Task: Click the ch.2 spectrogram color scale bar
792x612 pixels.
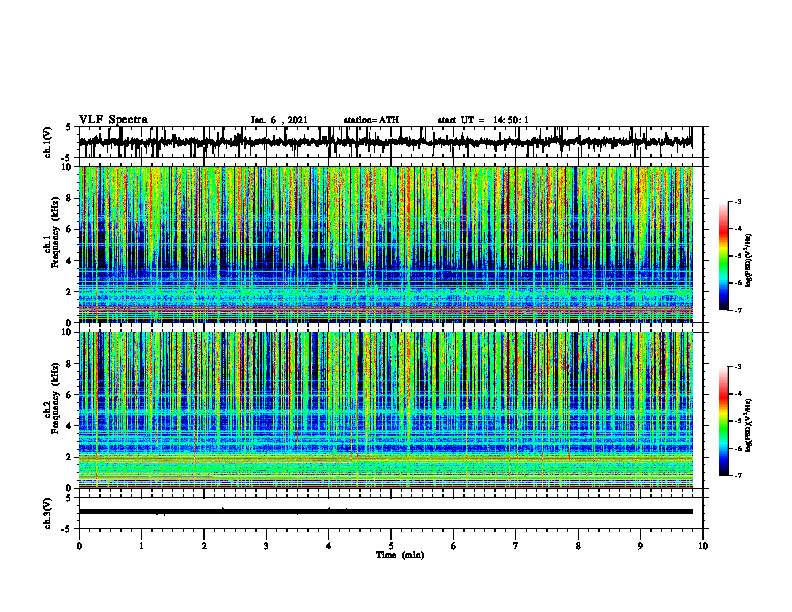Action: [724, 421]
